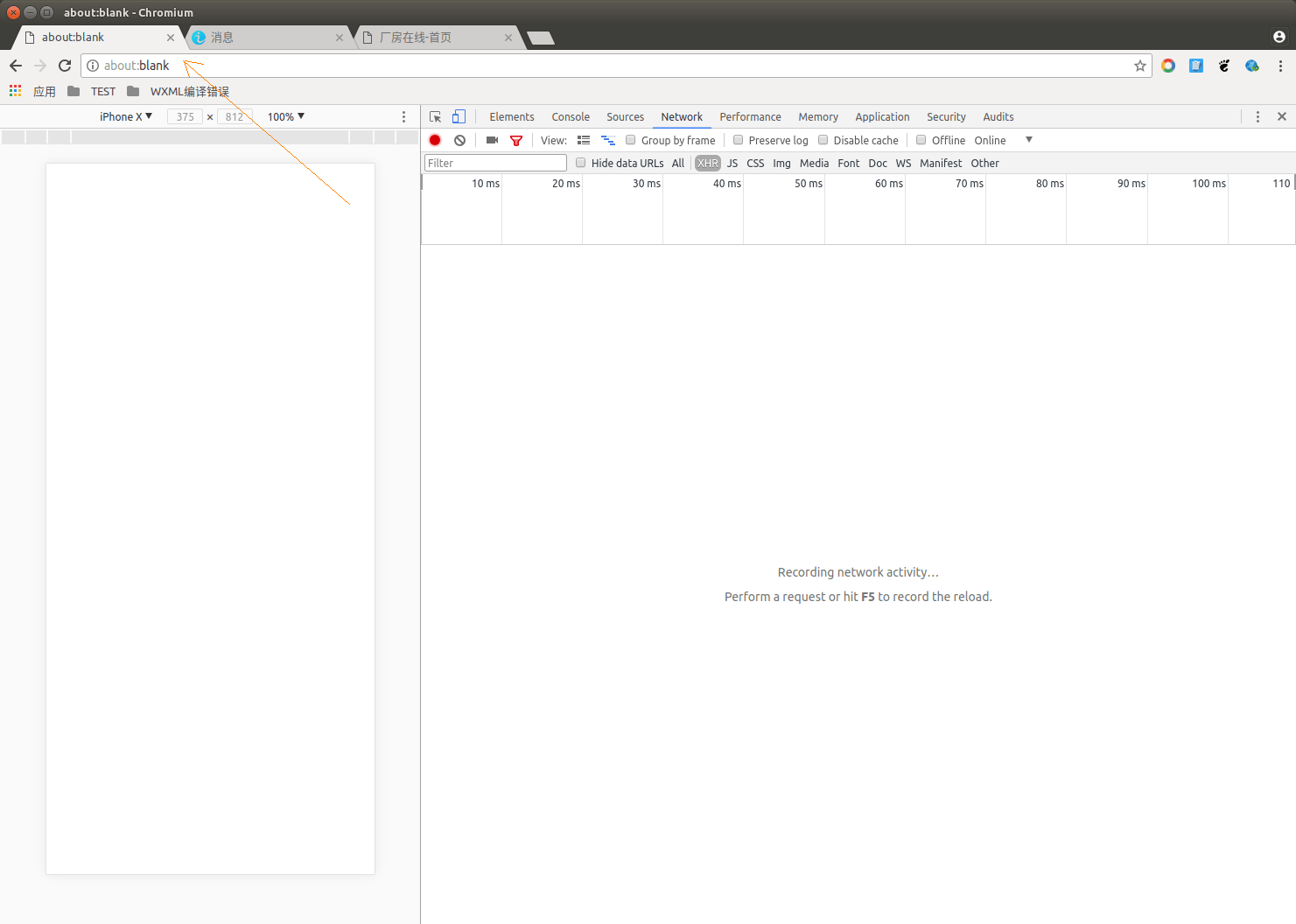Stop recording network log (red circle)
Screen dimensions: 1296x924
click(x=435, y=140)
